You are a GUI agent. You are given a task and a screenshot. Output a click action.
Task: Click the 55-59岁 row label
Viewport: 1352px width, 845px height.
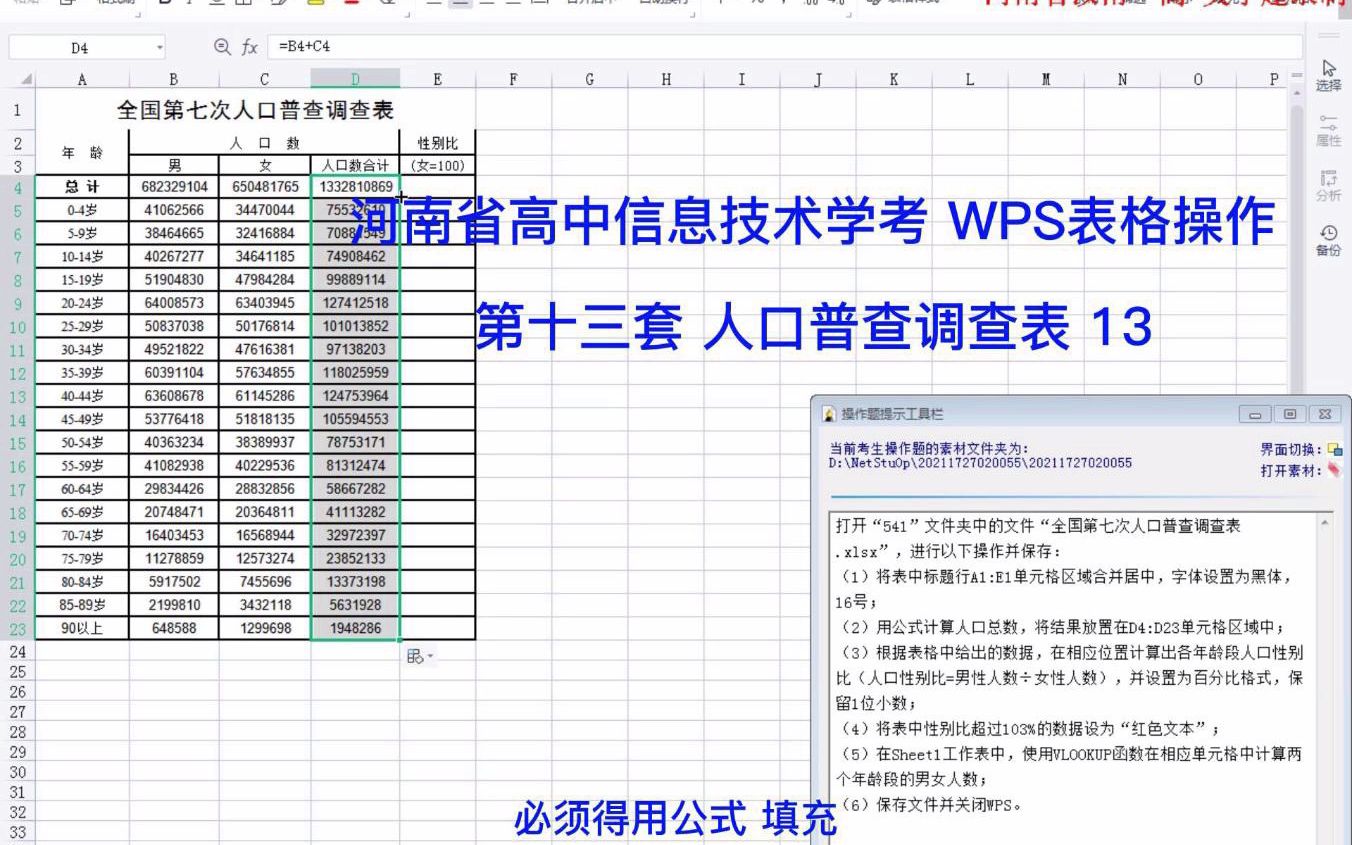point(82,465)
